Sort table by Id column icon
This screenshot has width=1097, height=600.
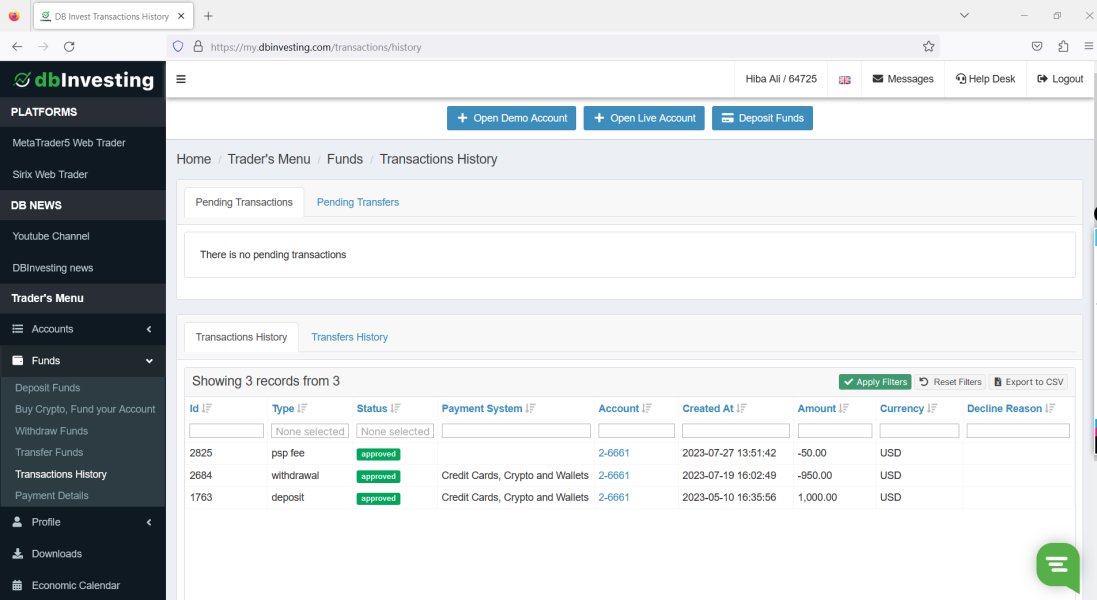208,409
